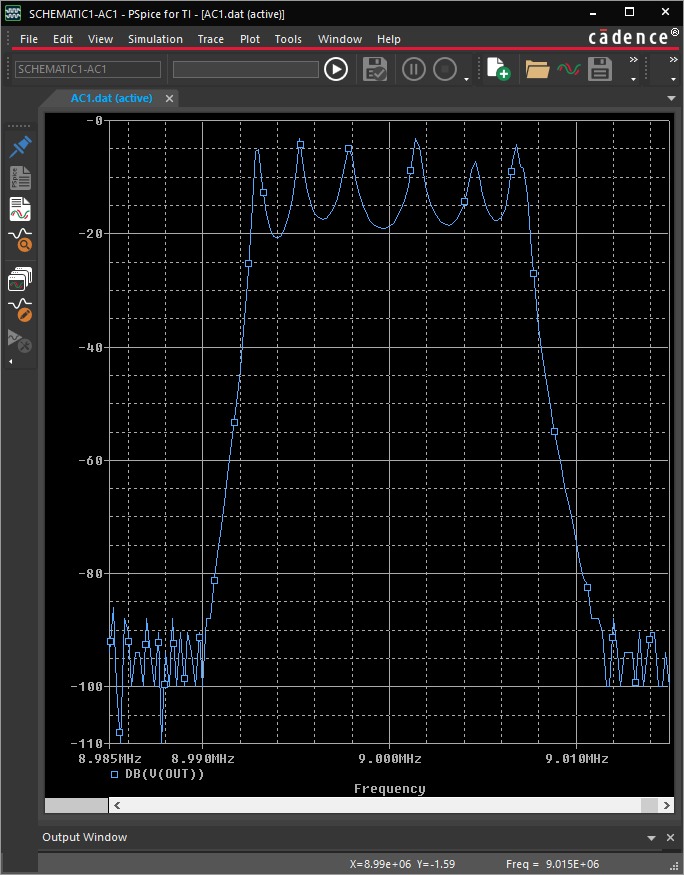Open the Trace menu
The width and height of the screenshot is (684, 875).
[x=210, y=39]
